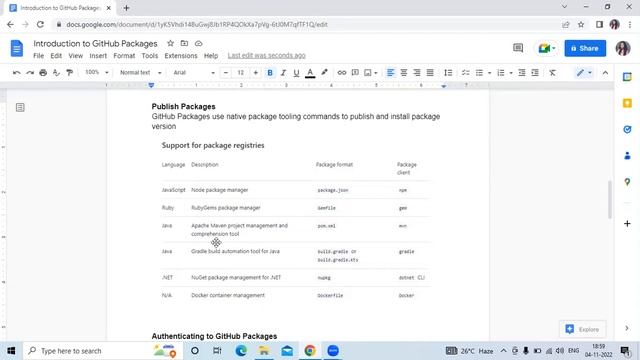Open editing mode pencil dropdown
Viewport: 640px width, 360px height.
584,73
